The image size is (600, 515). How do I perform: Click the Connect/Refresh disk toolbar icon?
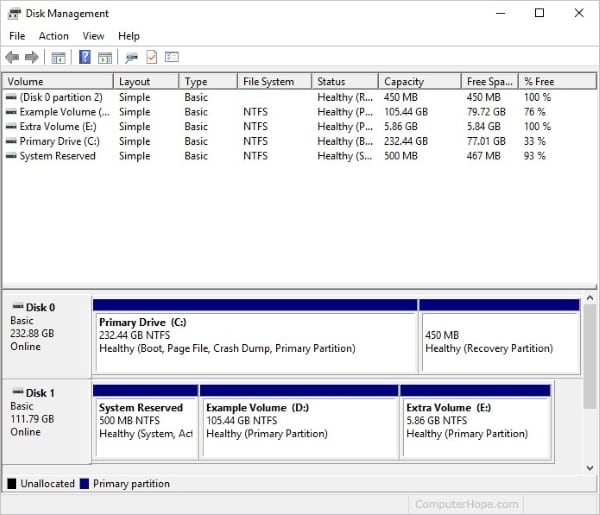tap(131, 58)
